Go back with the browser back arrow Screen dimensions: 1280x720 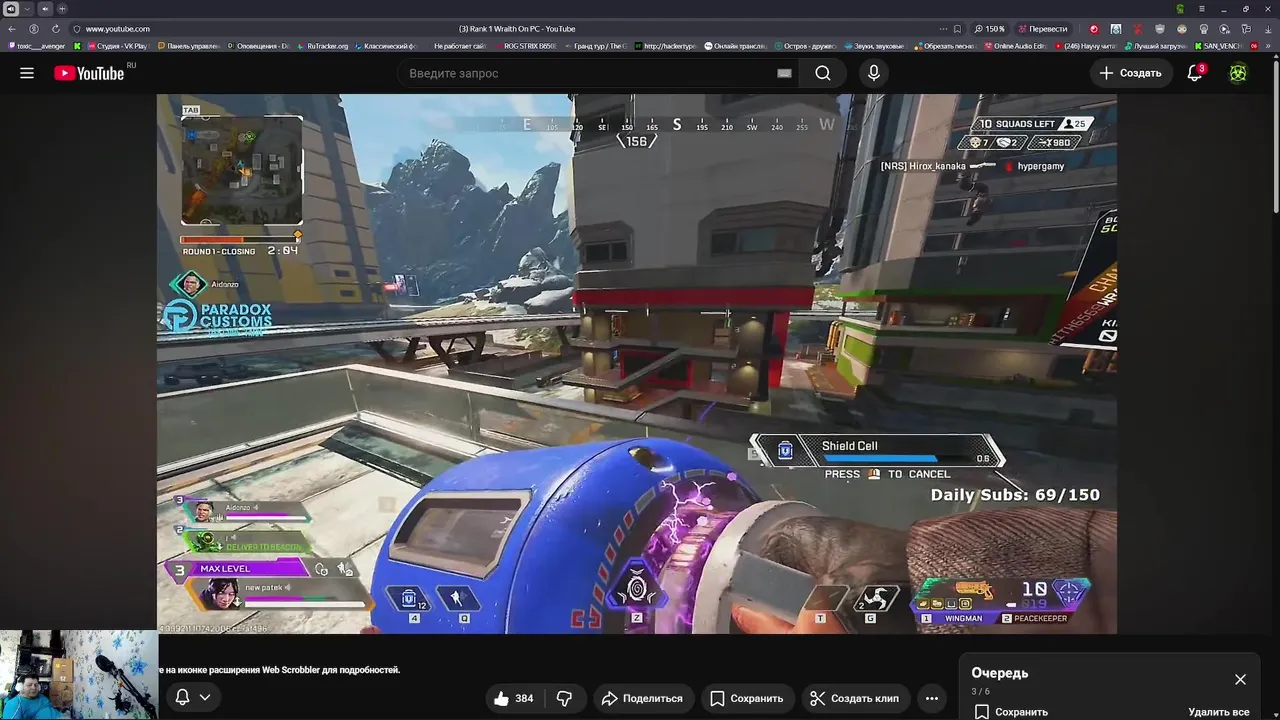[12, 29]
